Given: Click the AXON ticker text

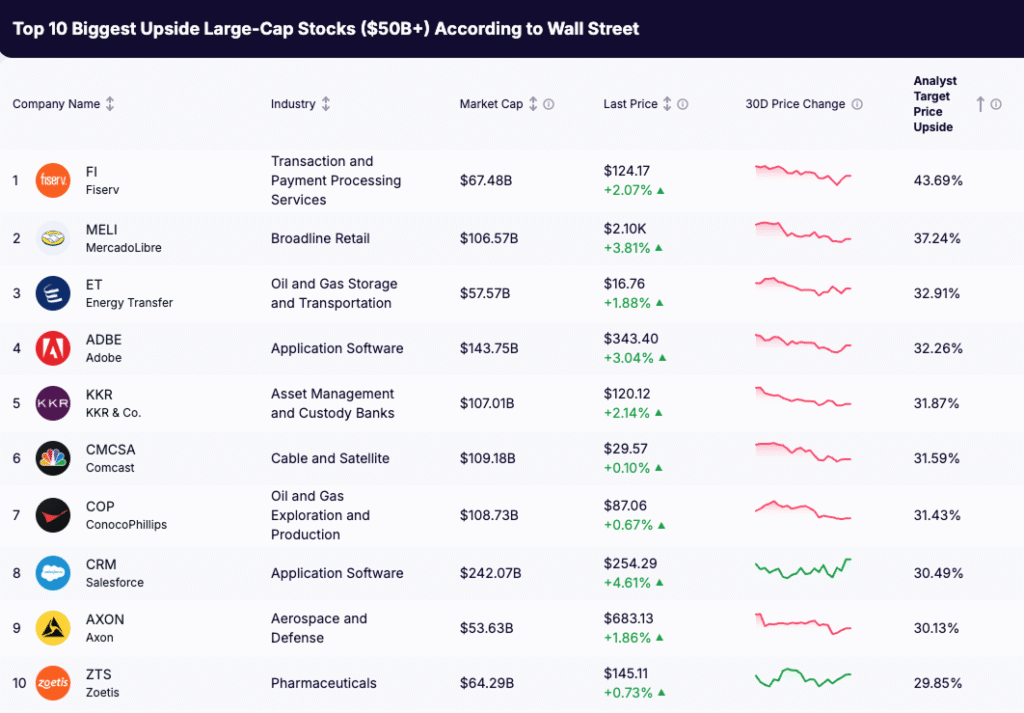Looking at the screenshot, I should pos(105,619).
